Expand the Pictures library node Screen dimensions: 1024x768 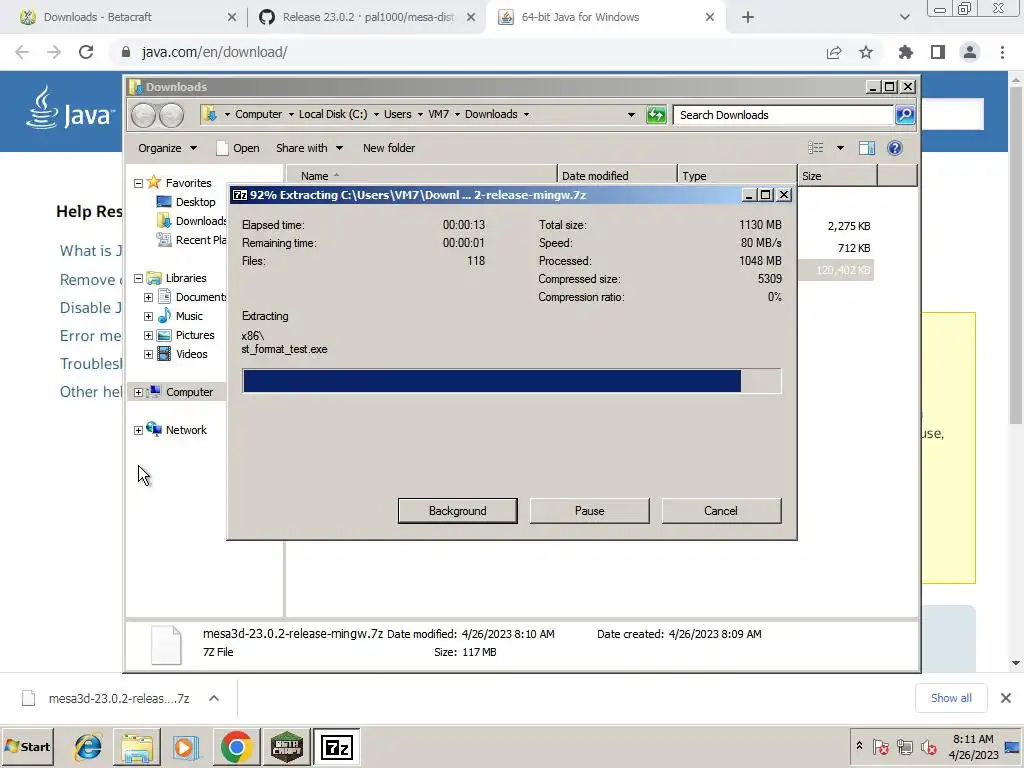pyautogui.click(x=148, y=335)
